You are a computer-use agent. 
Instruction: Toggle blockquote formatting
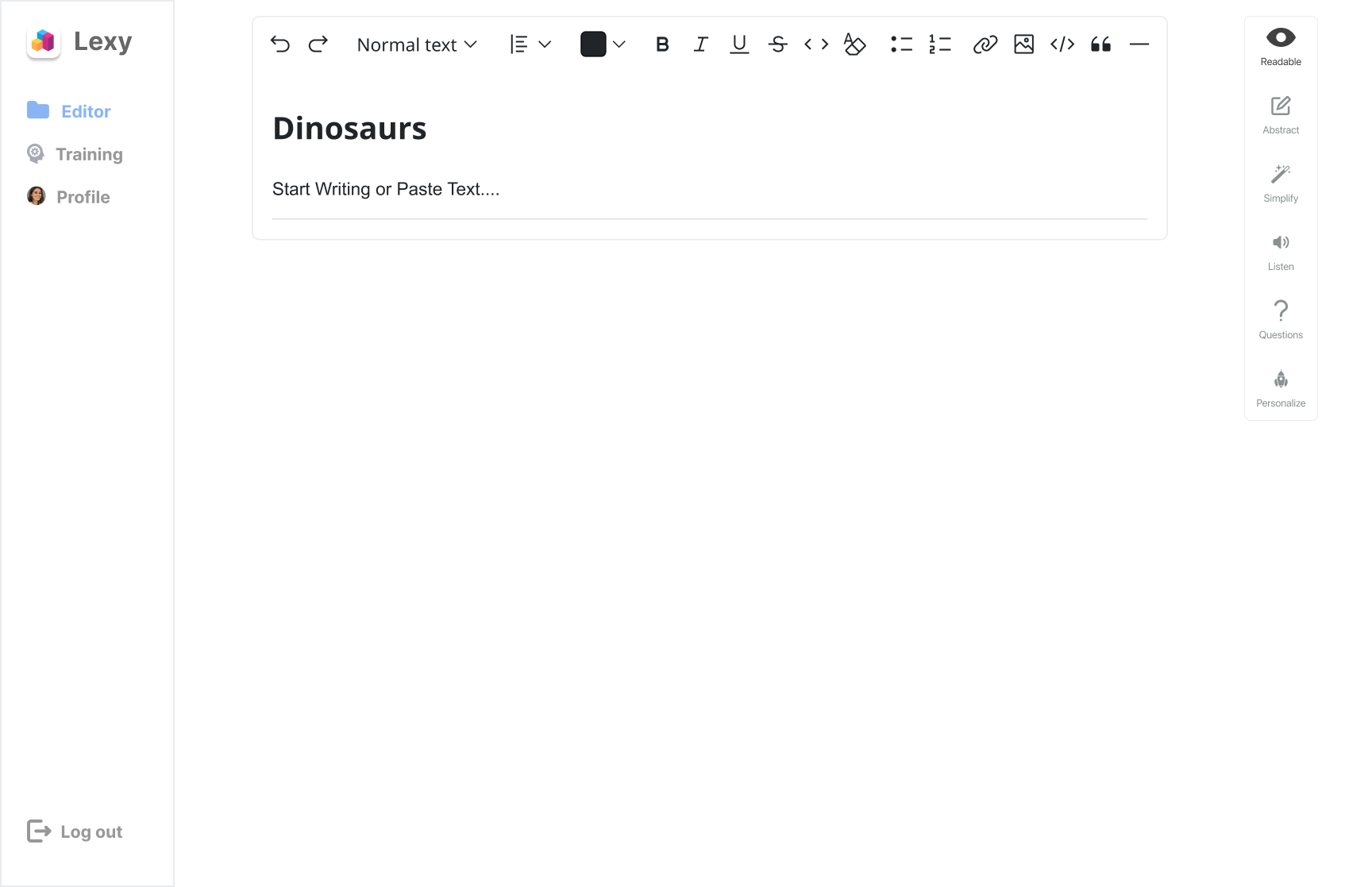1100,44
